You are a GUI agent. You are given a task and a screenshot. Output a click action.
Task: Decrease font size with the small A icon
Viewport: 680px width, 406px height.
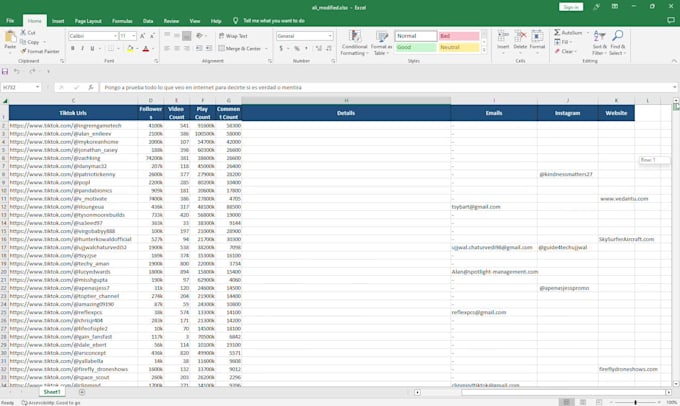(152, 36)
